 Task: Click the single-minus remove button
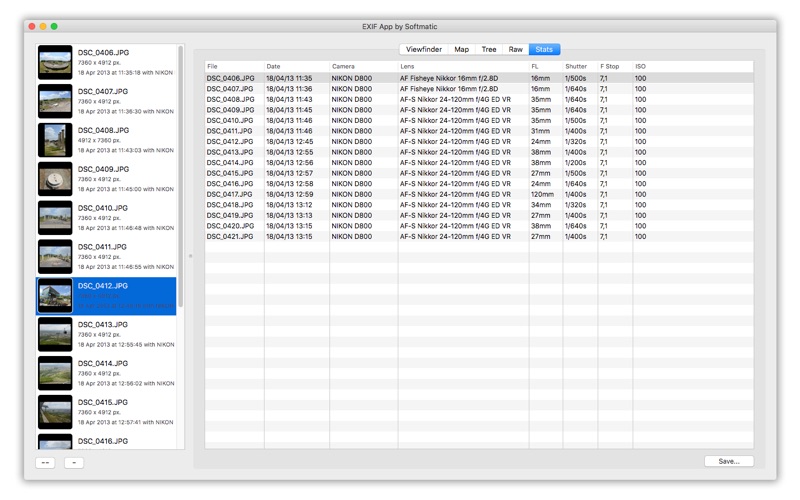click(x=74, y=463)
